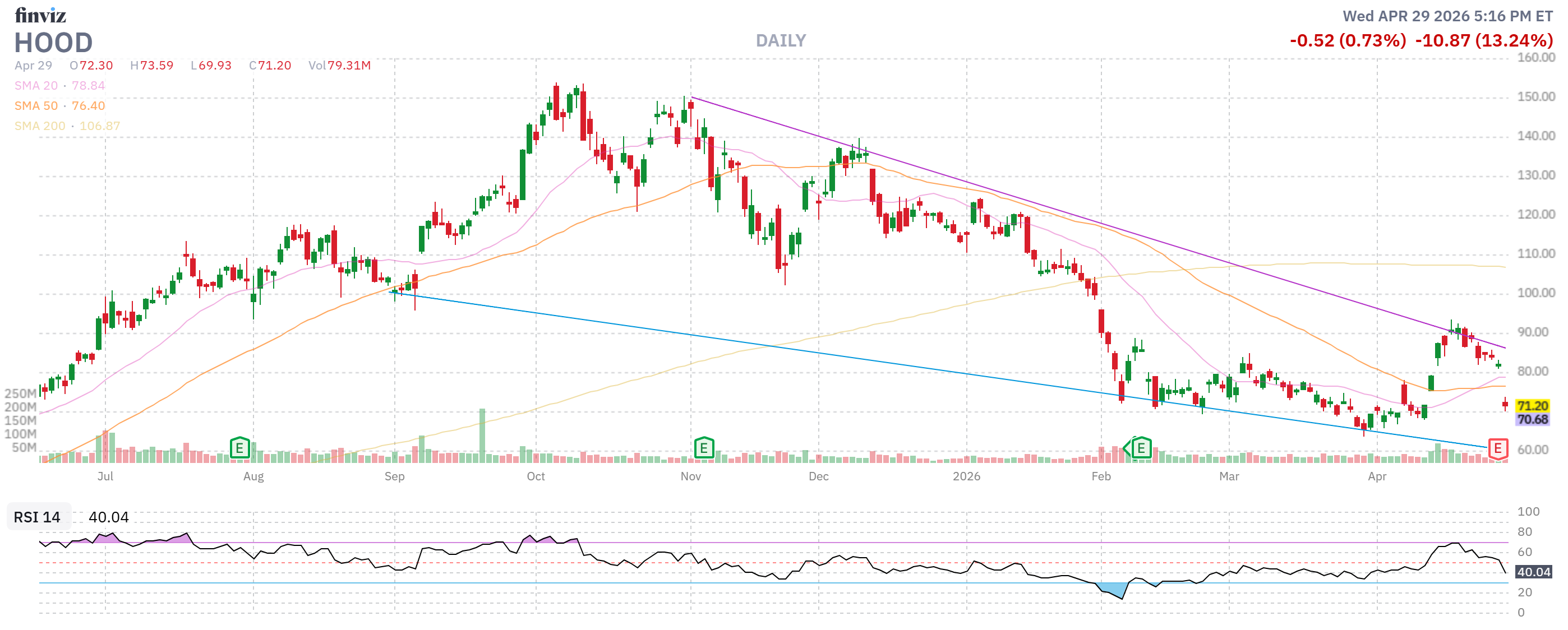This screenshot has height=630, width=1568.
Task: Click the HOOD ticker symbol
Action: tap(54, 43)
